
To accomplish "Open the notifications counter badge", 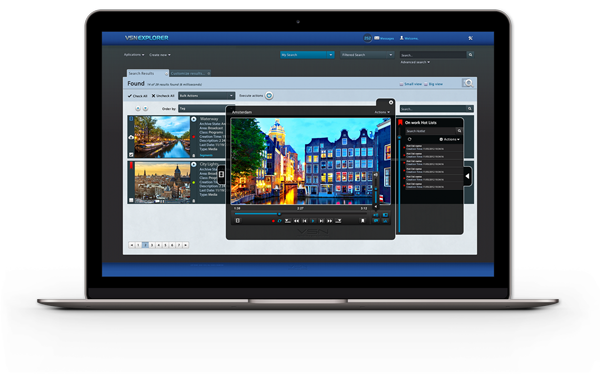I will 367,38.
